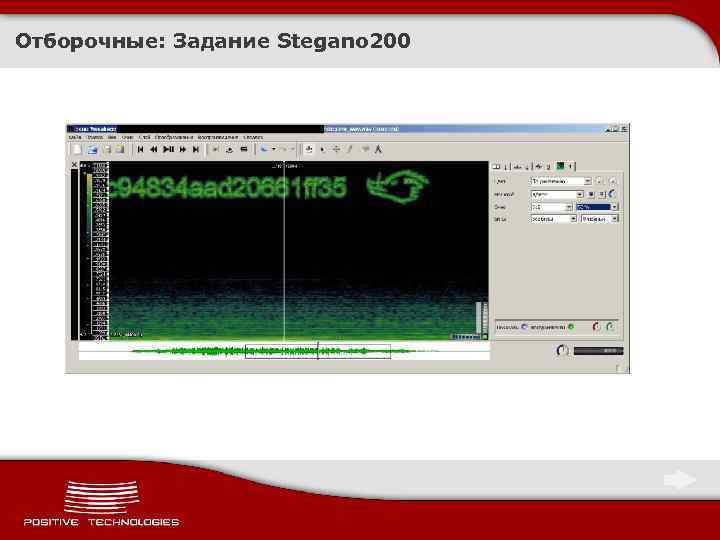
Task: Open the window size dropdown
Action: [x=551, y=208]
